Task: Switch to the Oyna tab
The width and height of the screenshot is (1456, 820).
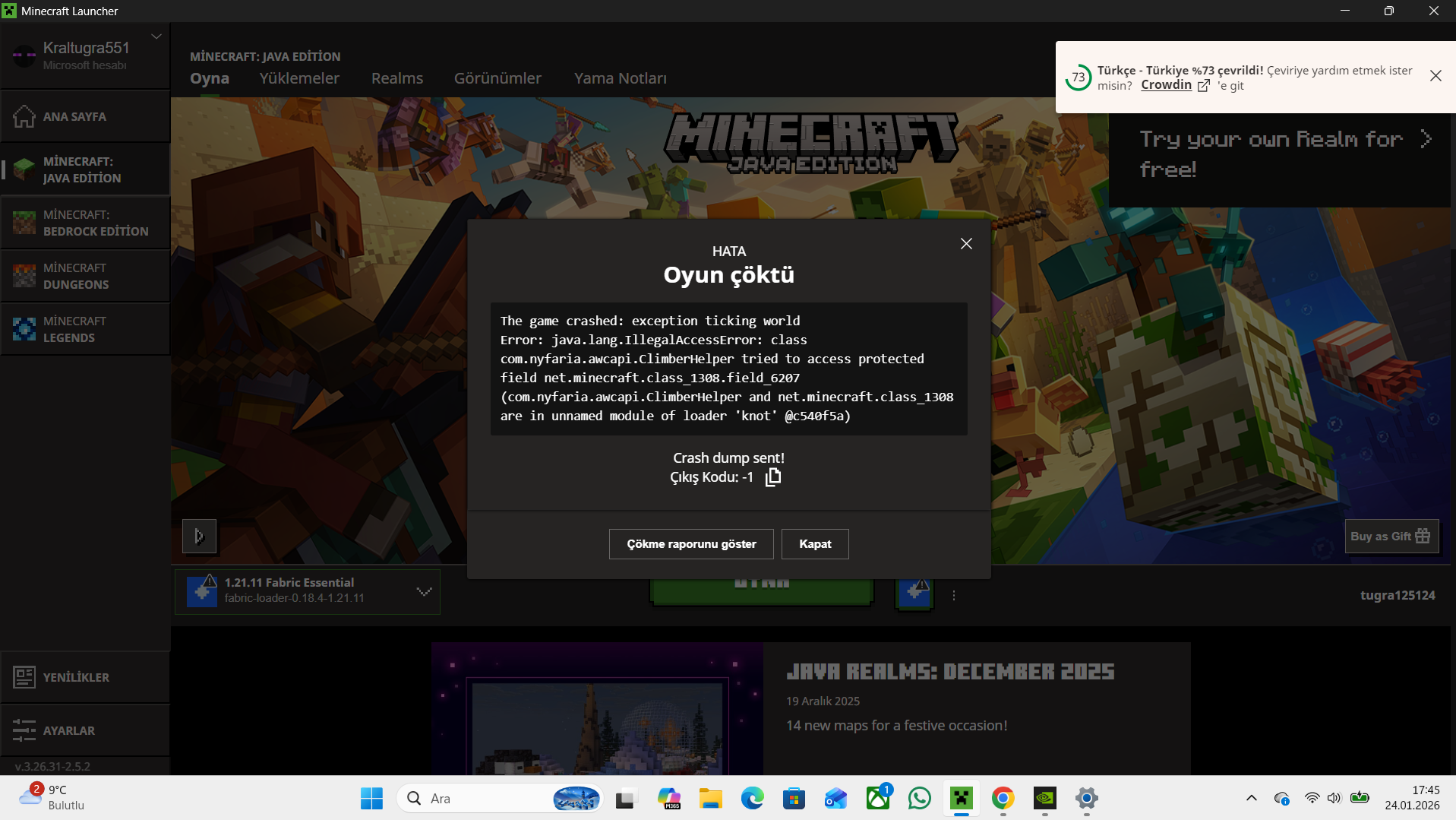Action: (x=210, y=78)
